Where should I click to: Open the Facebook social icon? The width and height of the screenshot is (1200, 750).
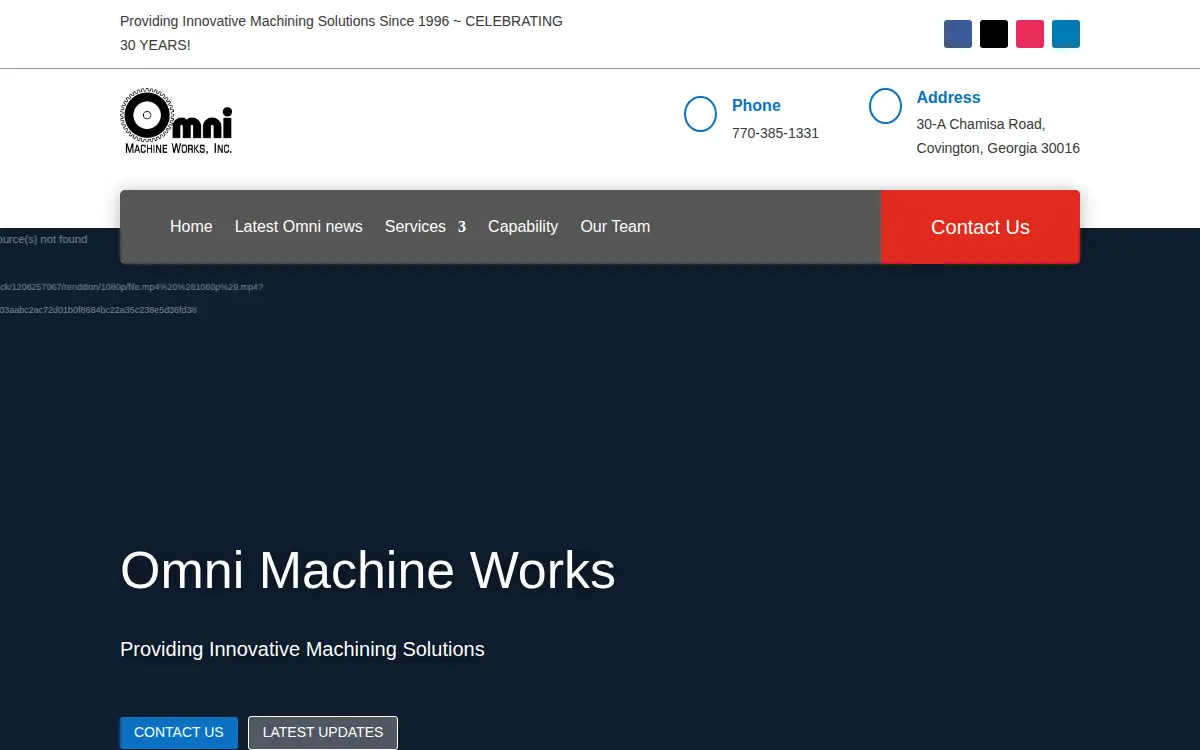click(x=958, y=34)
